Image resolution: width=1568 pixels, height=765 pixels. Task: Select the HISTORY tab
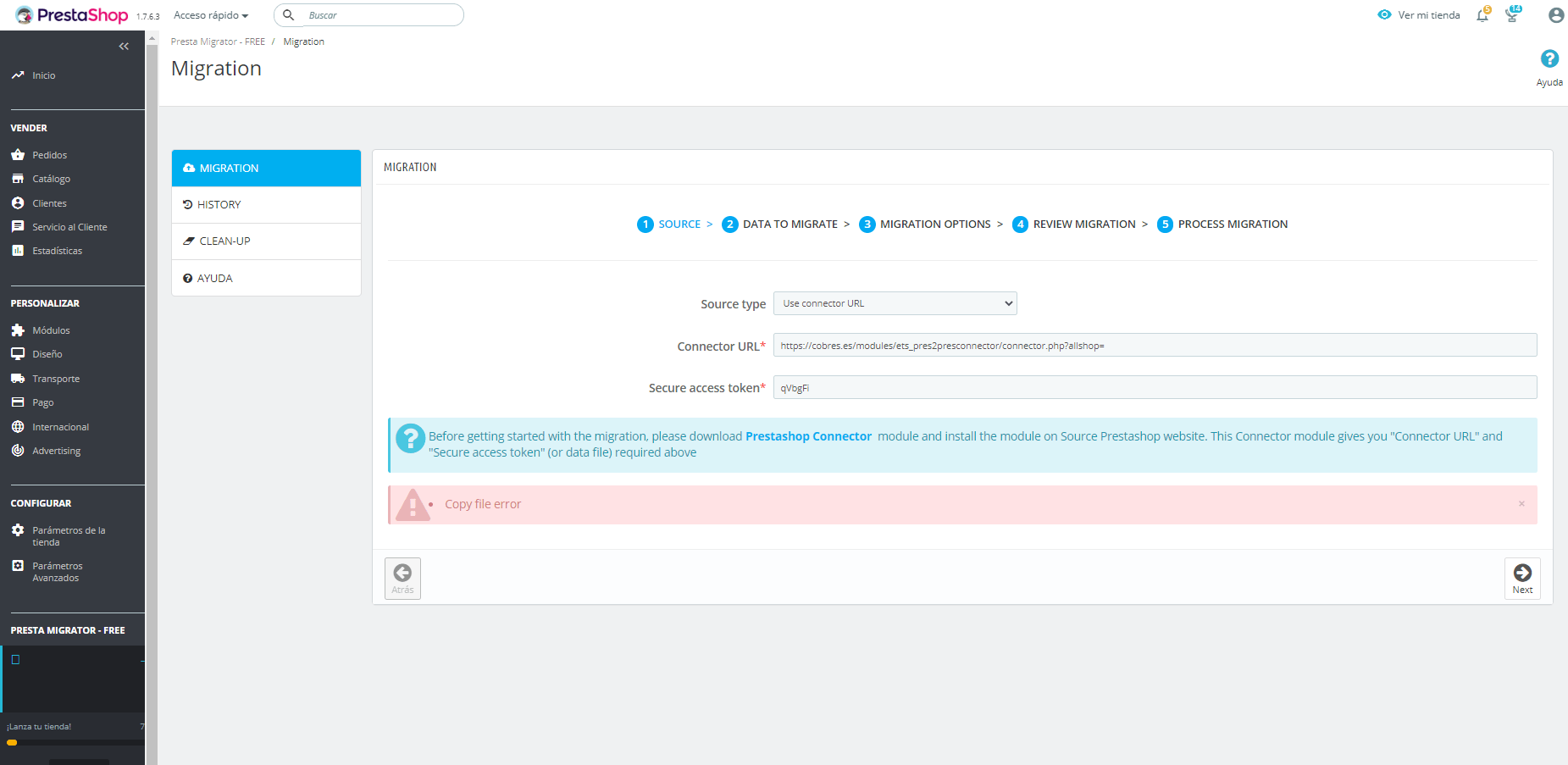(x=266, y=205)
